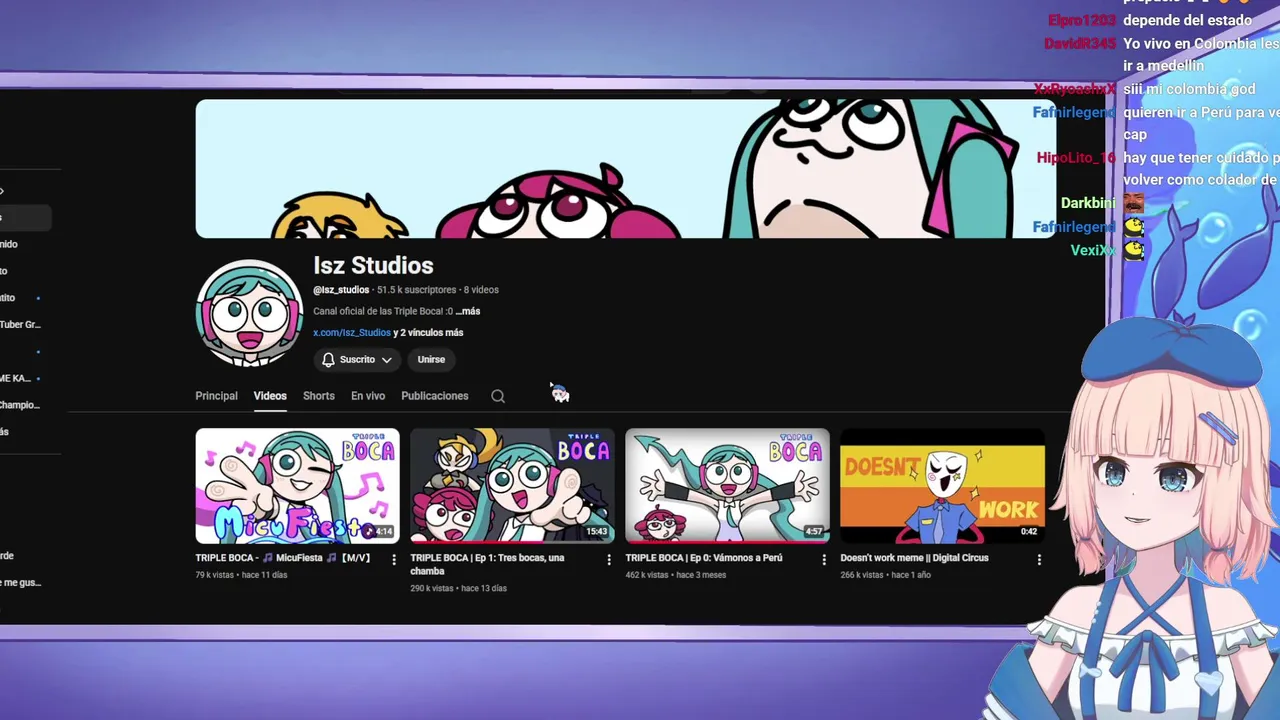
Task: Click chat username VexiXx
Action: coord(1093,250)
